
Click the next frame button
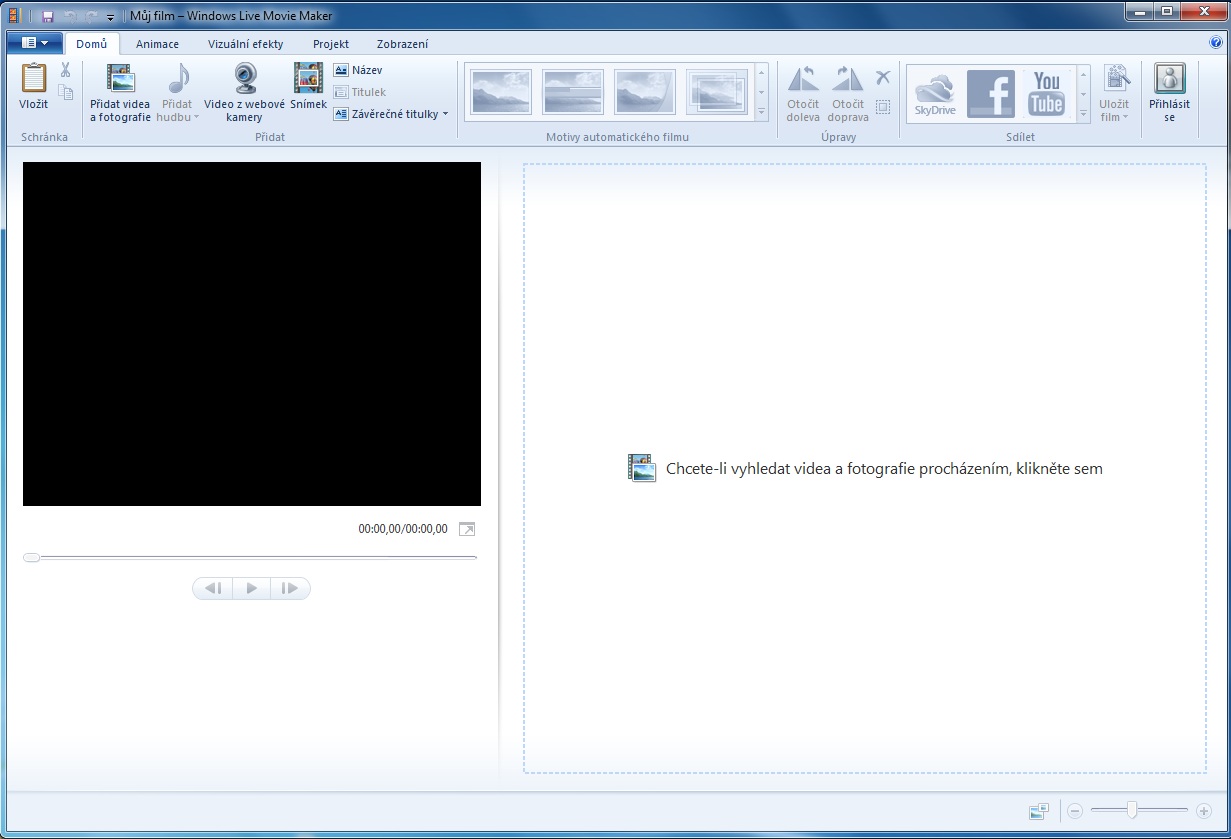click(290, 588)
